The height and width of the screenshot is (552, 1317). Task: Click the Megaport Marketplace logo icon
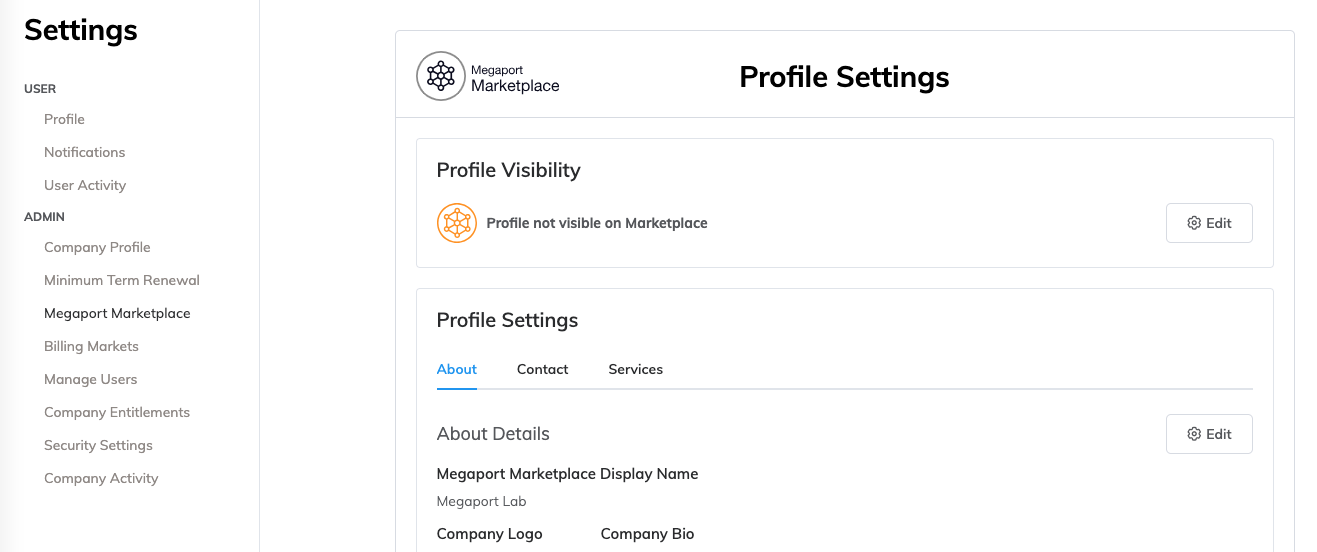click(441, 76)
